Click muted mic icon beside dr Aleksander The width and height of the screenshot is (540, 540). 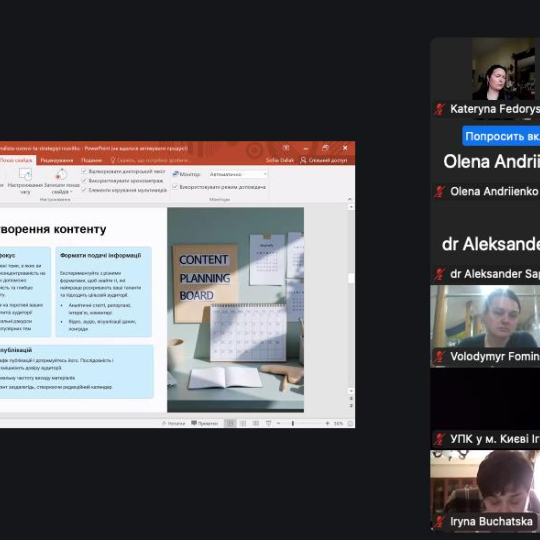439,274
